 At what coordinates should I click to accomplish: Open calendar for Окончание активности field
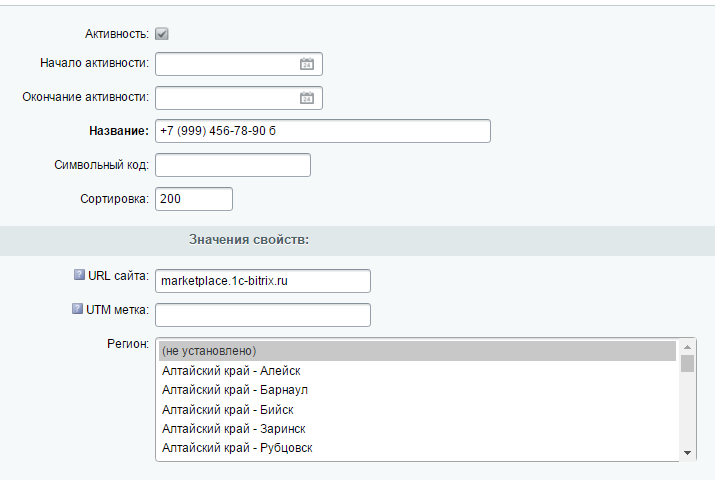(307, 98)
